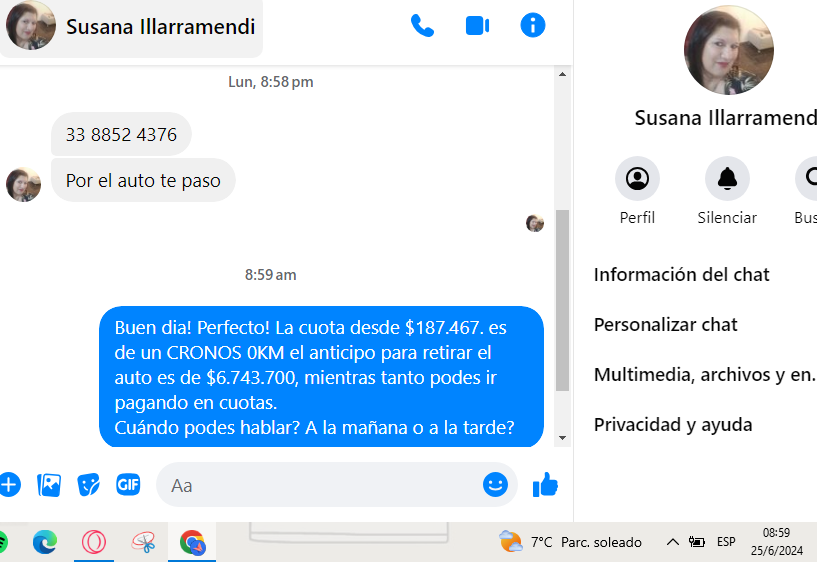
Task: Send a thumbs-up like
Action: click(x=545, y=485)
